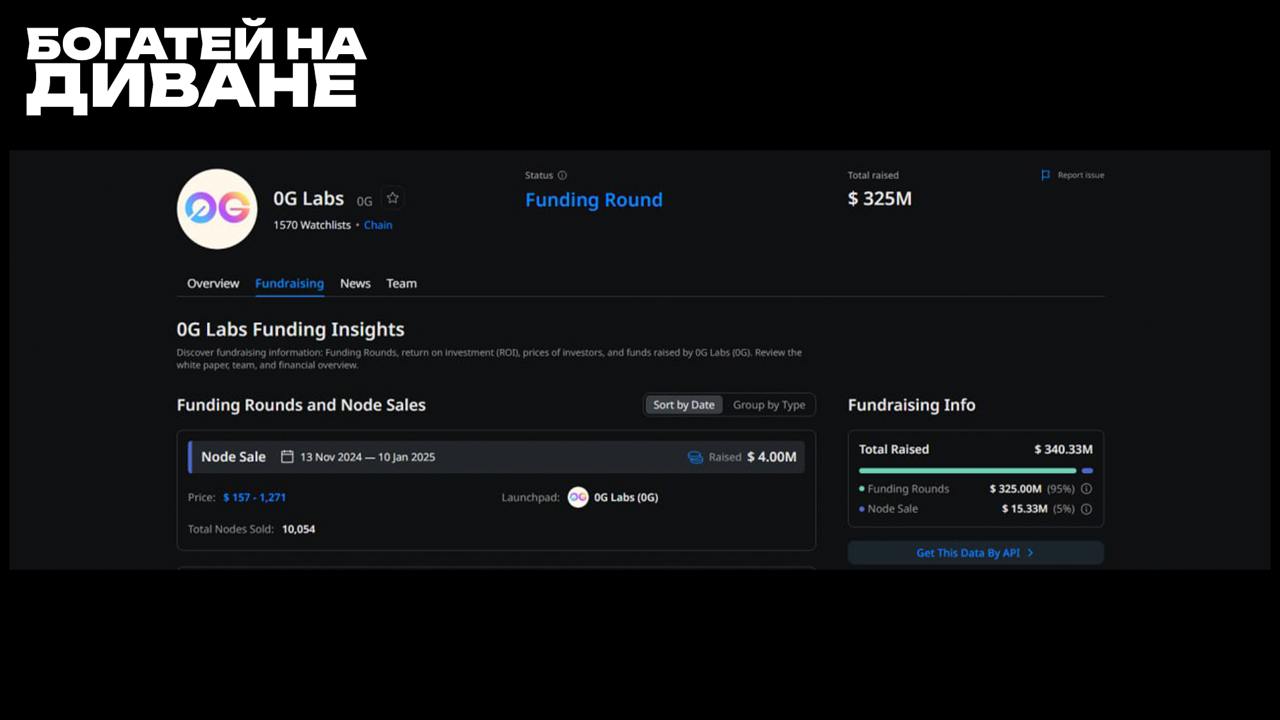Click the price range $ 157 - 1,271
Screen dimensions: 1280x720
pos(254,497)
